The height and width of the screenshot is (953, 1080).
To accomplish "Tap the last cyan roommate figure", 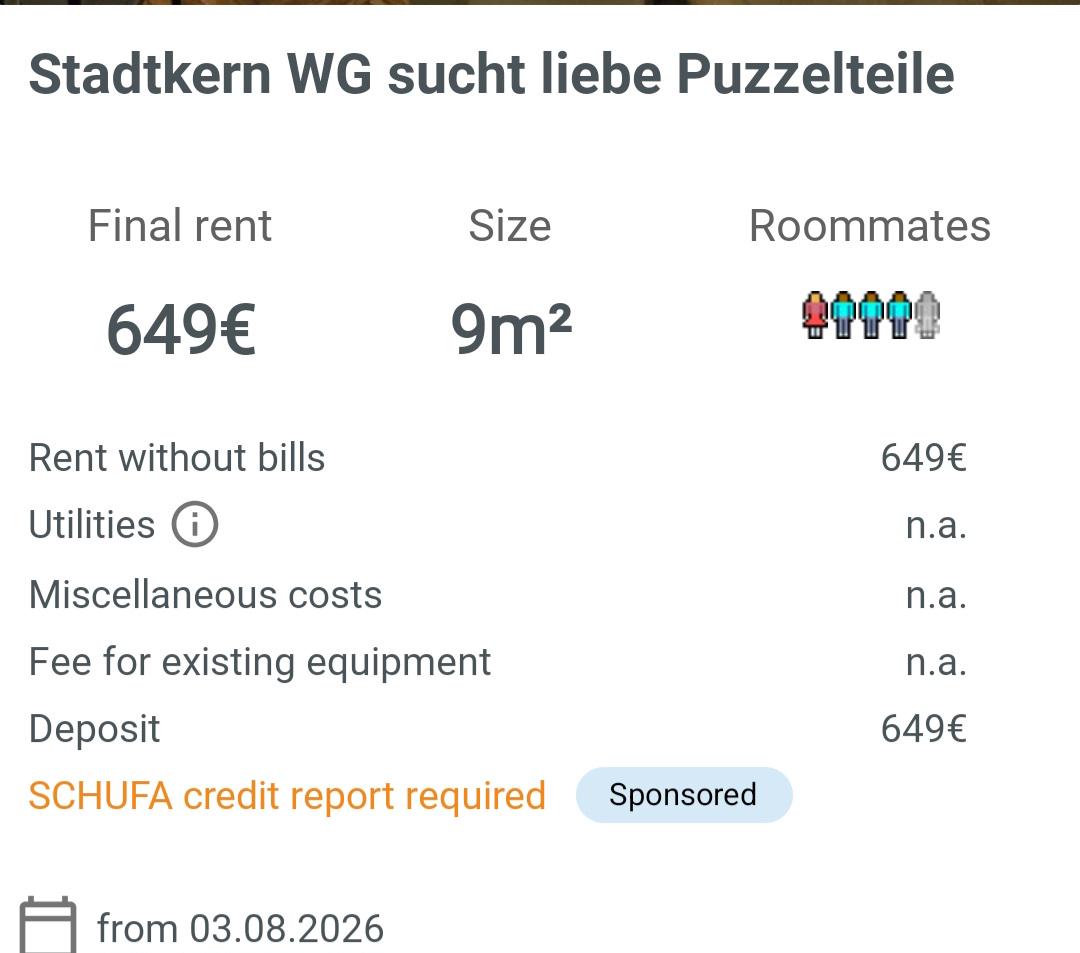I will [899, 315].
